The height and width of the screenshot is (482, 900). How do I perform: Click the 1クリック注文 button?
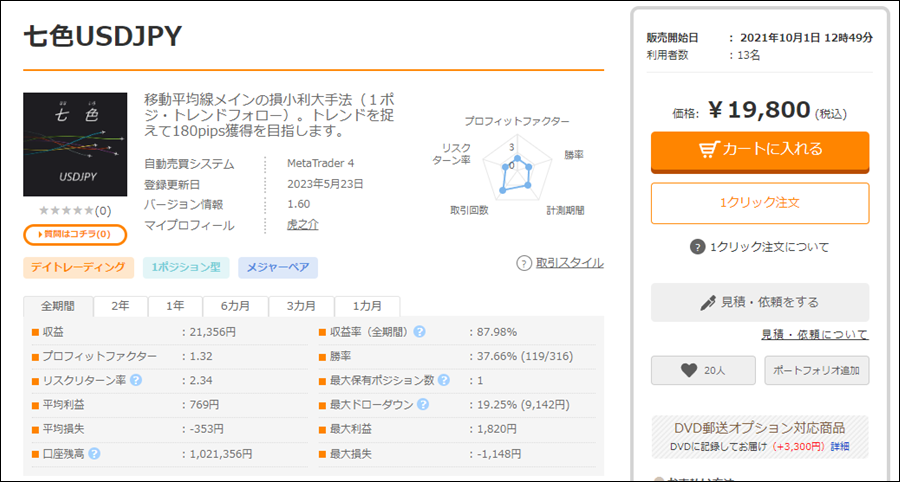tap(760, 203)
